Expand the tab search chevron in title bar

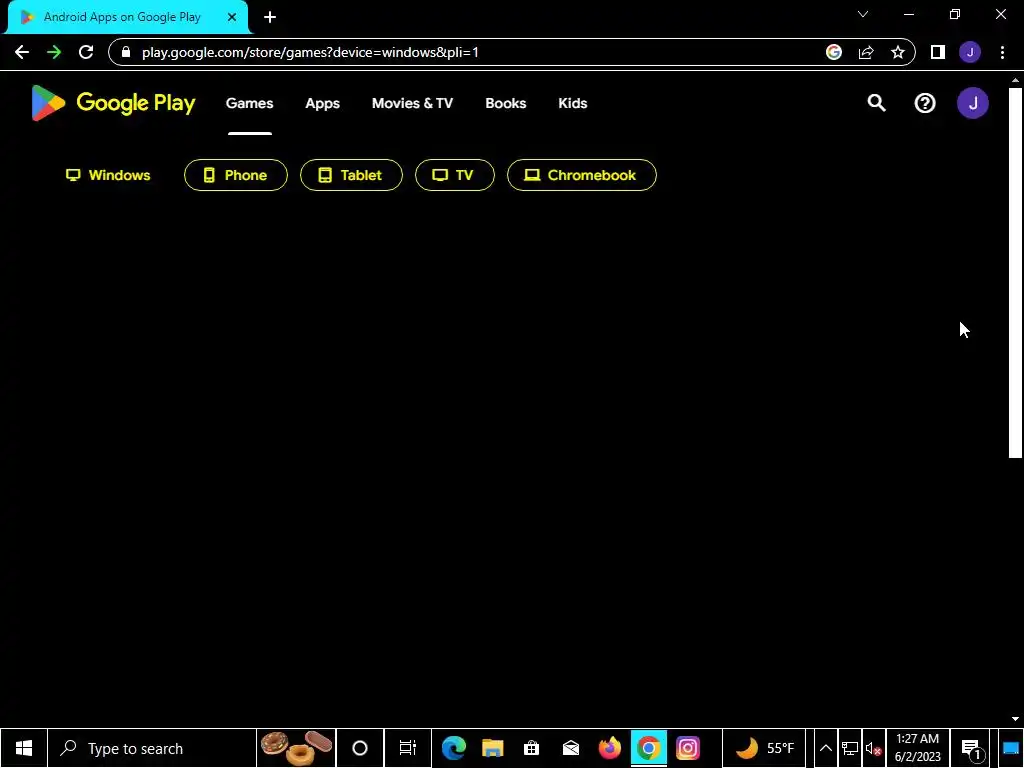point(863,14)
